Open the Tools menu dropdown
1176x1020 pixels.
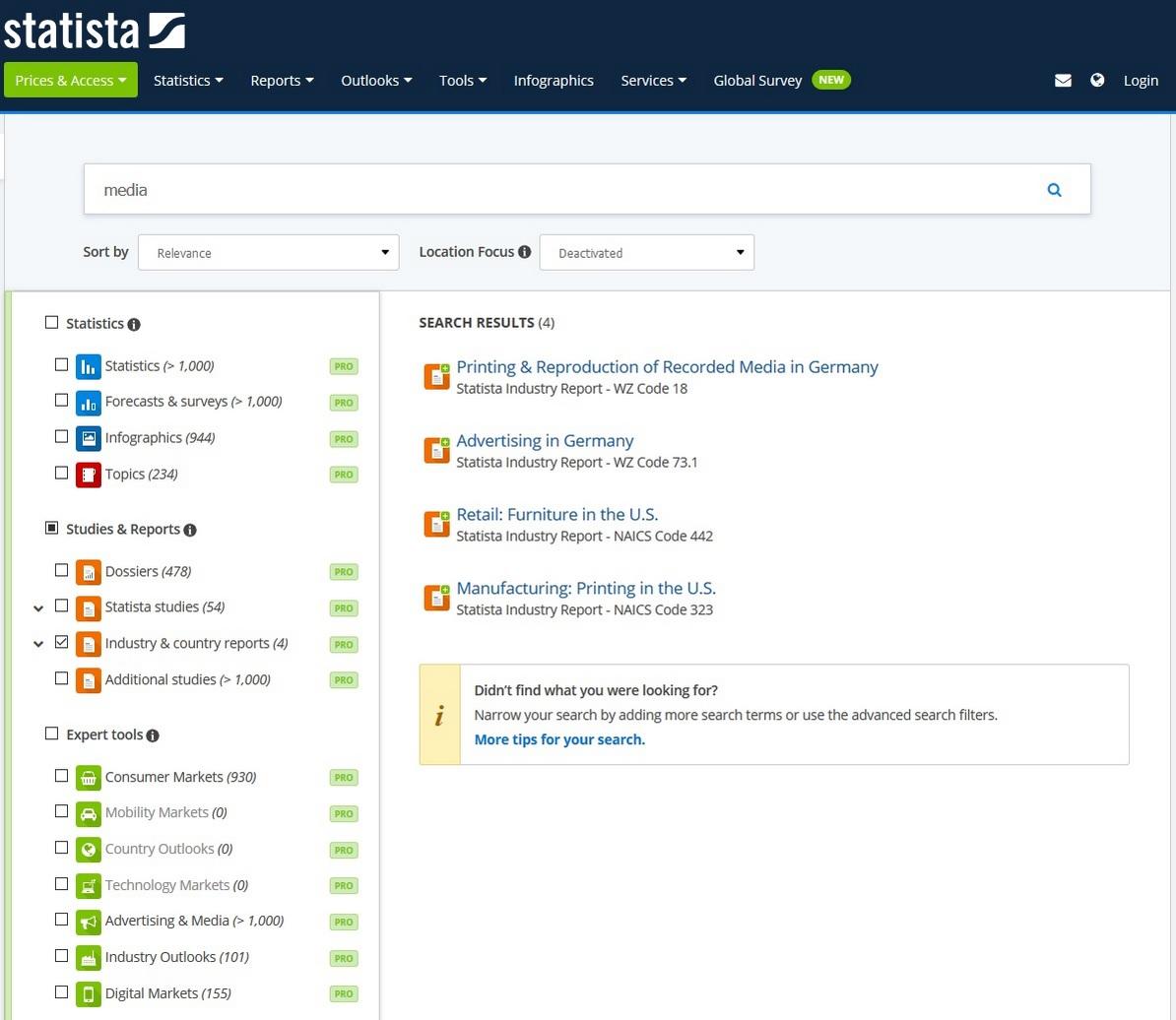coord(463,80)
